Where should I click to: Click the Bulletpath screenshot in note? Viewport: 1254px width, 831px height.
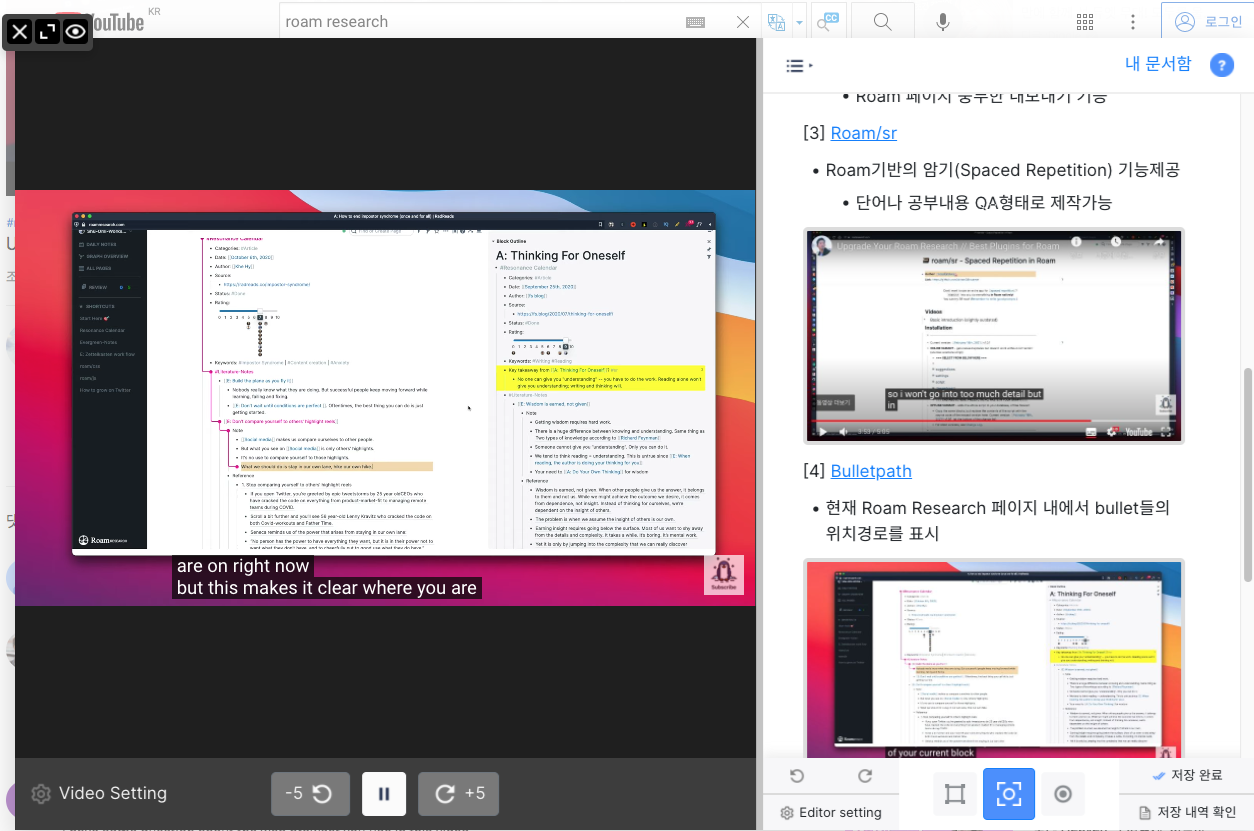tap(994, 660)
